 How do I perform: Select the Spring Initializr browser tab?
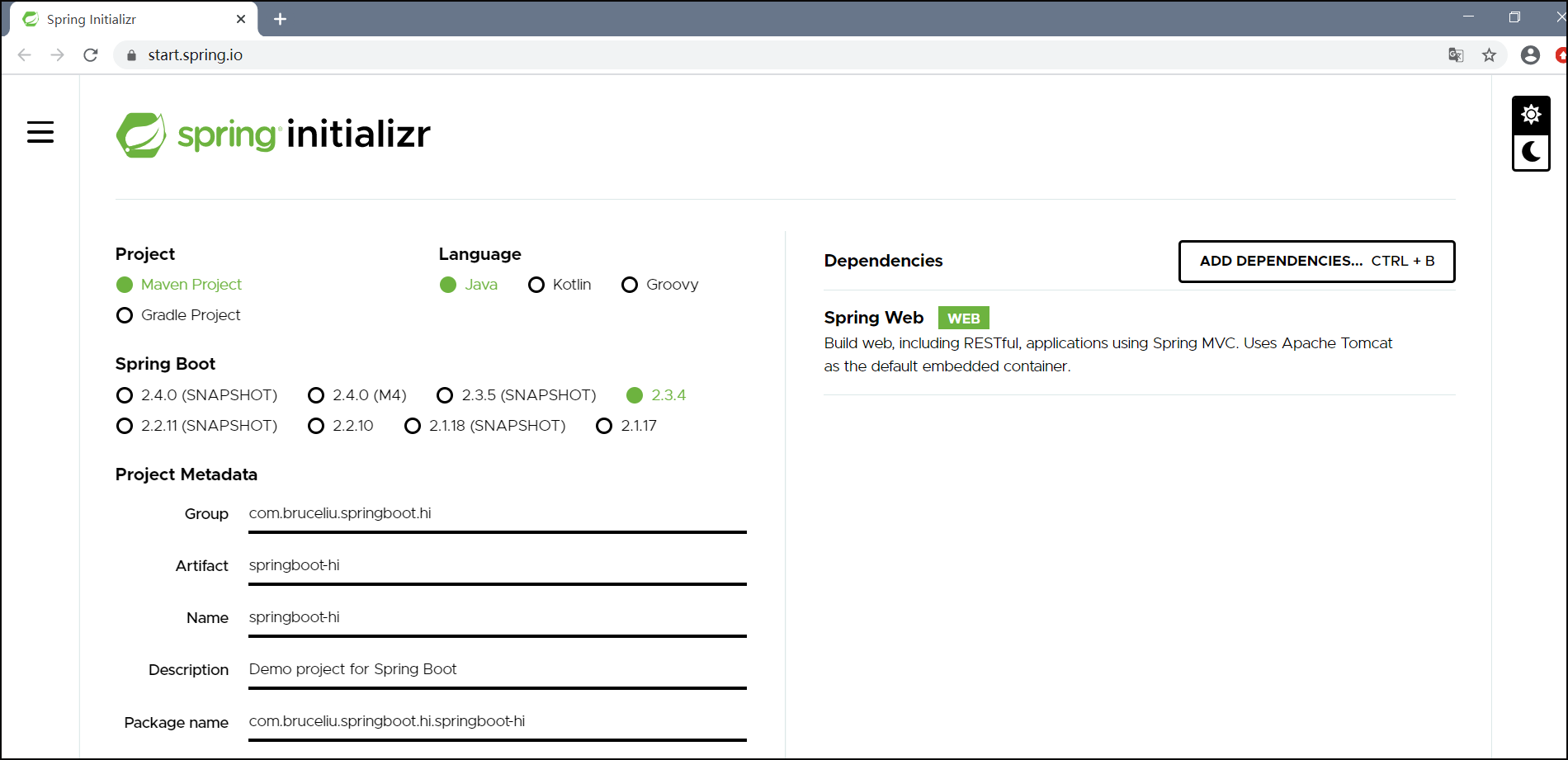click(132, 19)
